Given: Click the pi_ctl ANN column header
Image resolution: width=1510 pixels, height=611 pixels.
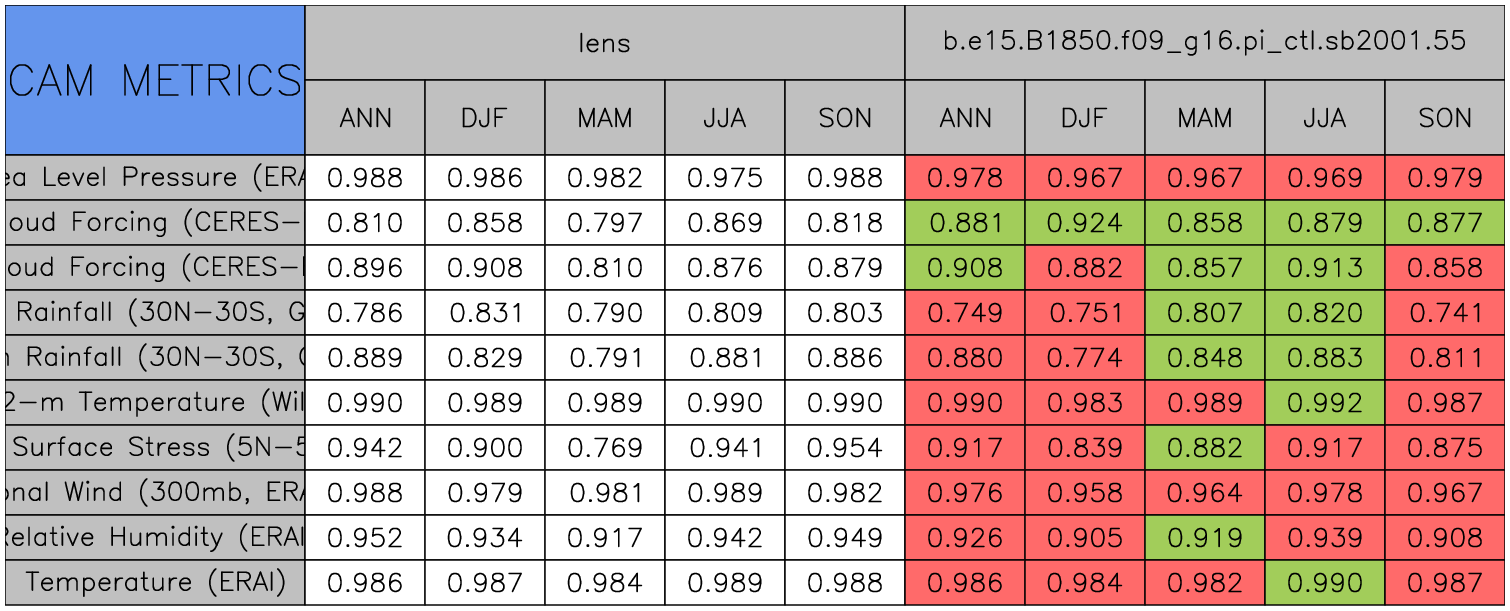Looking at the screenshot, I should click(964, 118).
